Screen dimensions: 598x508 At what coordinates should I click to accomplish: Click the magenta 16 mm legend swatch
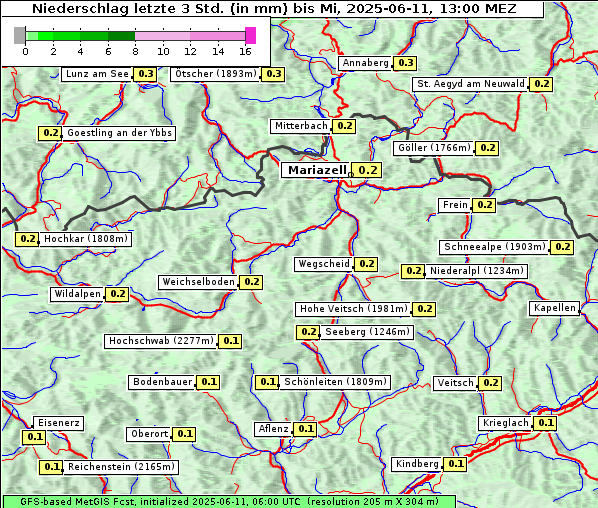pyautogui.click(x=251, y=35)
